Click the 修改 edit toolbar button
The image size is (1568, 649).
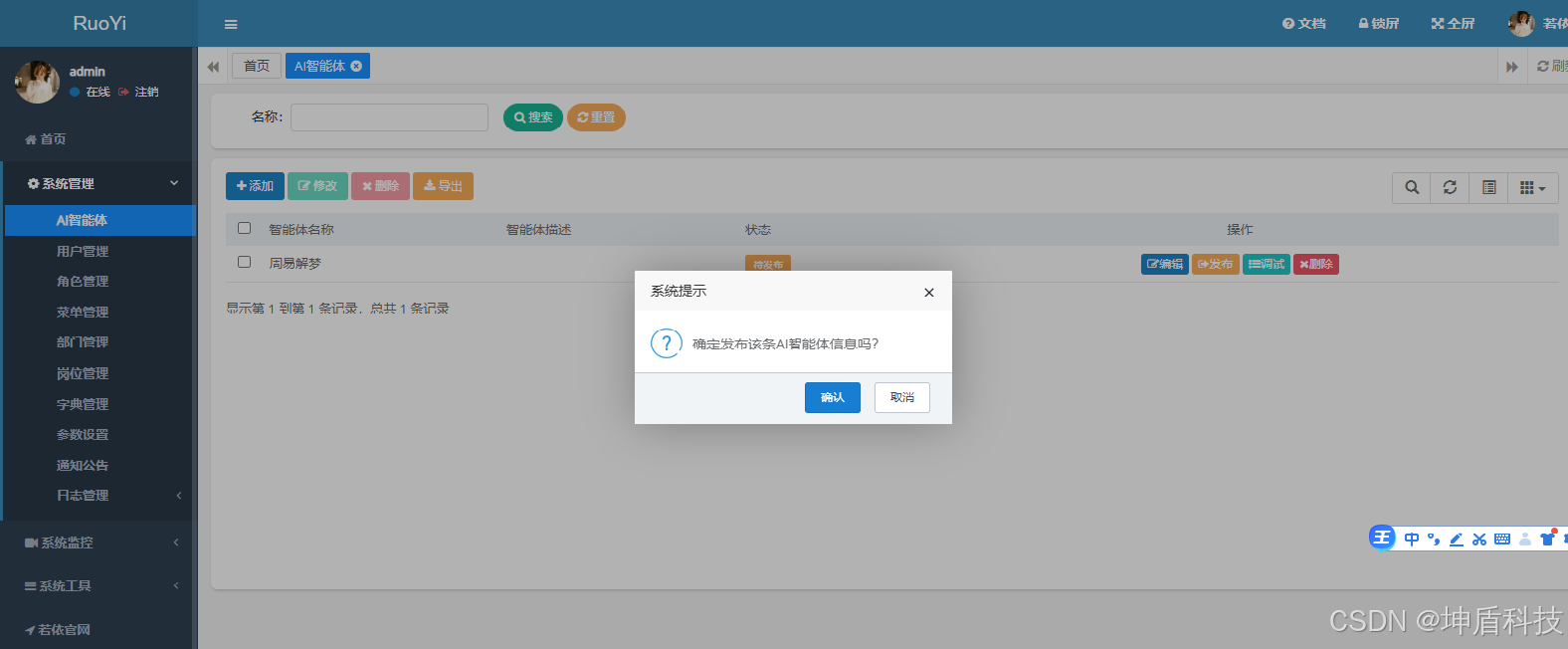coord(317,186)
